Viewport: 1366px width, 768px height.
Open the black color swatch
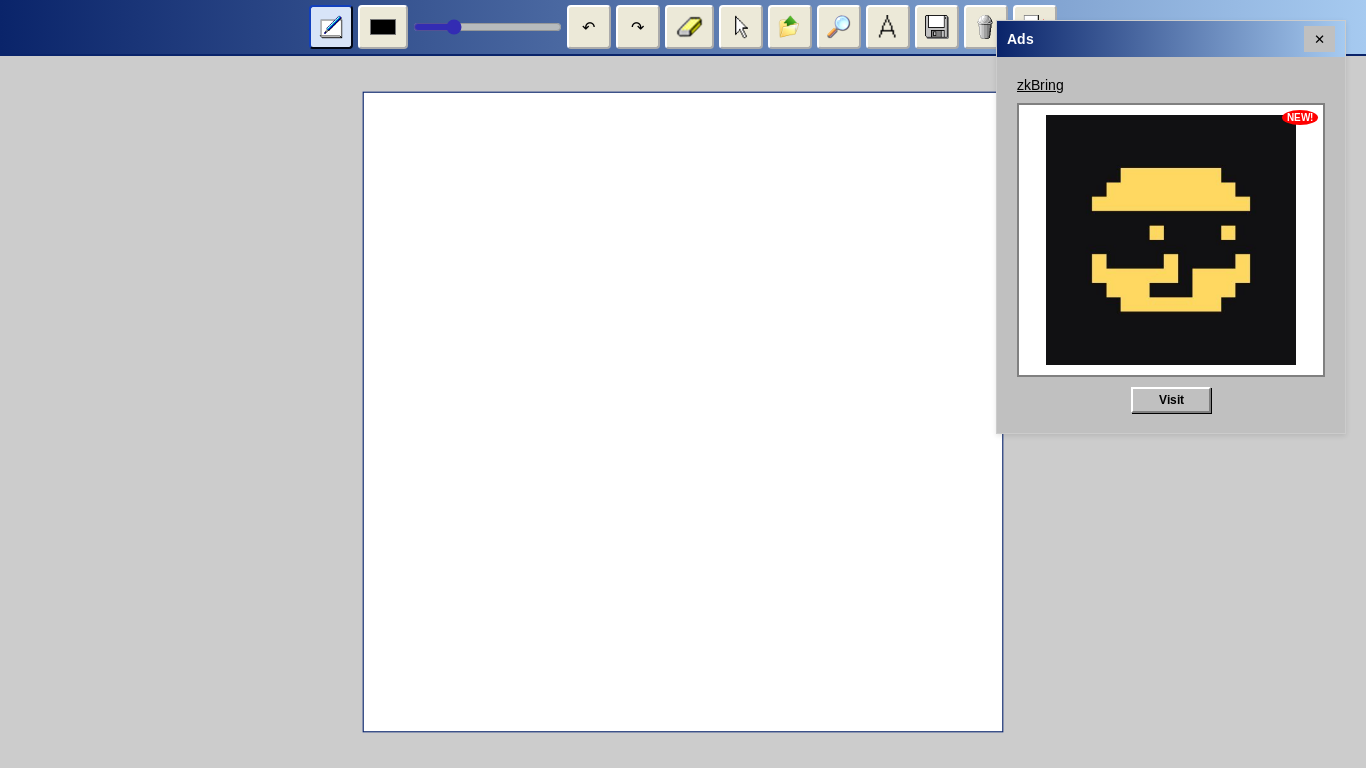pyautogui.click(x=383, y=27)
